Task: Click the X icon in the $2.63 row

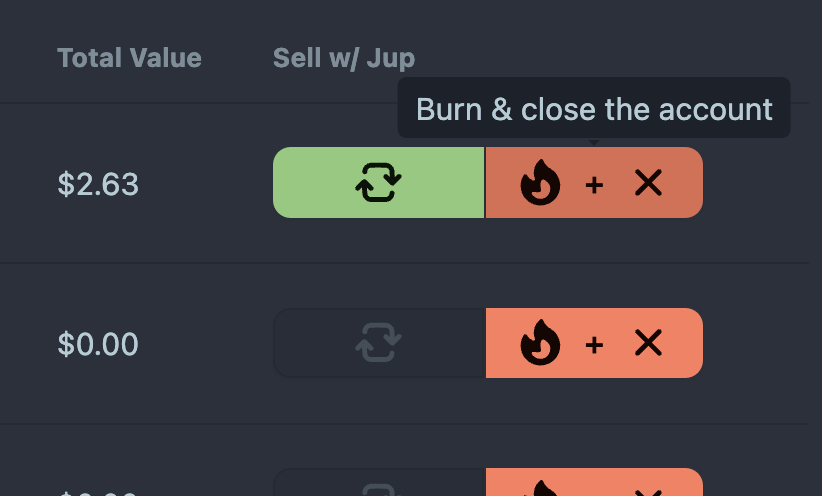Action: pos(648,183)
